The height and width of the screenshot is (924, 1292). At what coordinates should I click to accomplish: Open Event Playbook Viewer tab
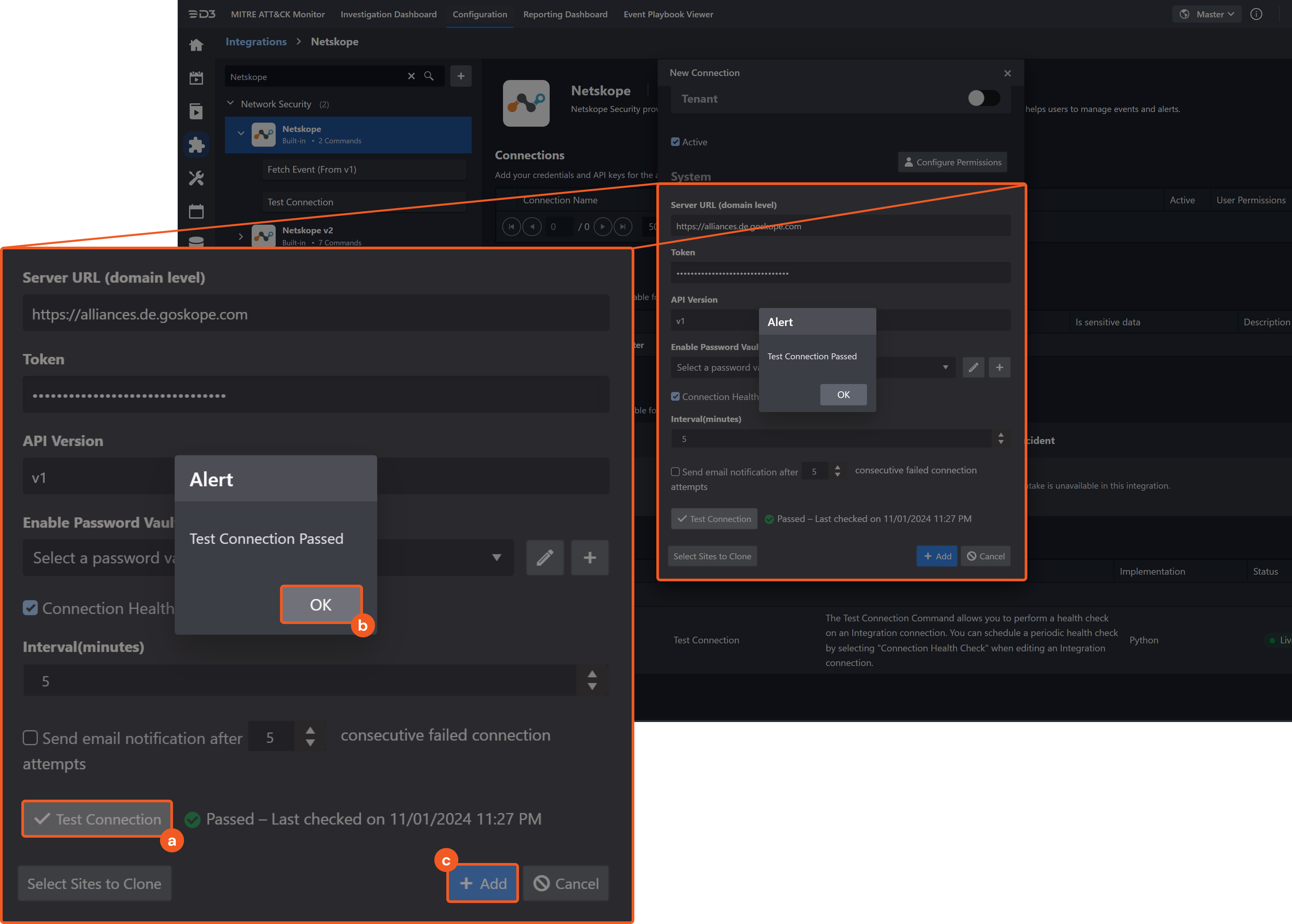click(x=668, y=14)
